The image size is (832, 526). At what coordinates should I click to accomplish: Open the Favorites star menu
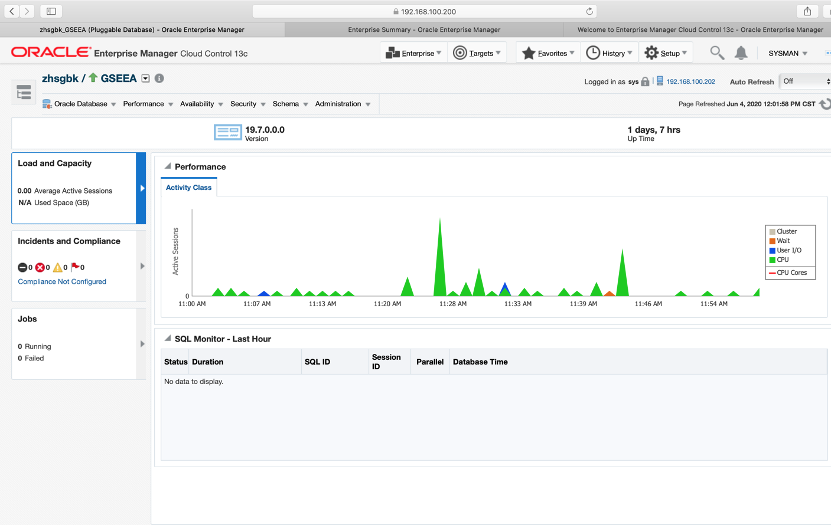pyautogui.click(x=548, y=53)
